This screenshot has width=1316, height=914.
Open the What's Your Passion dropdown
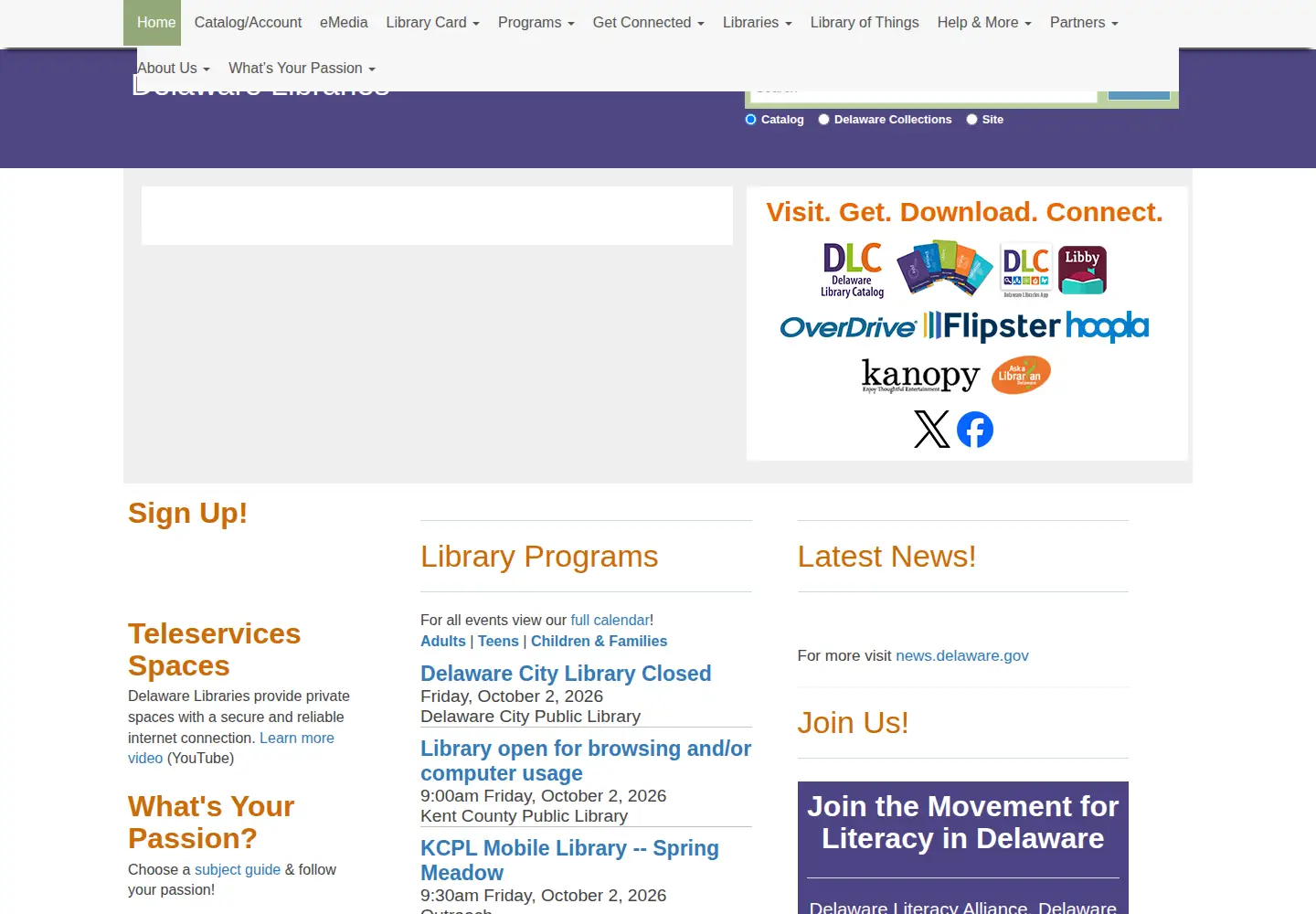[x=302, y=69]
